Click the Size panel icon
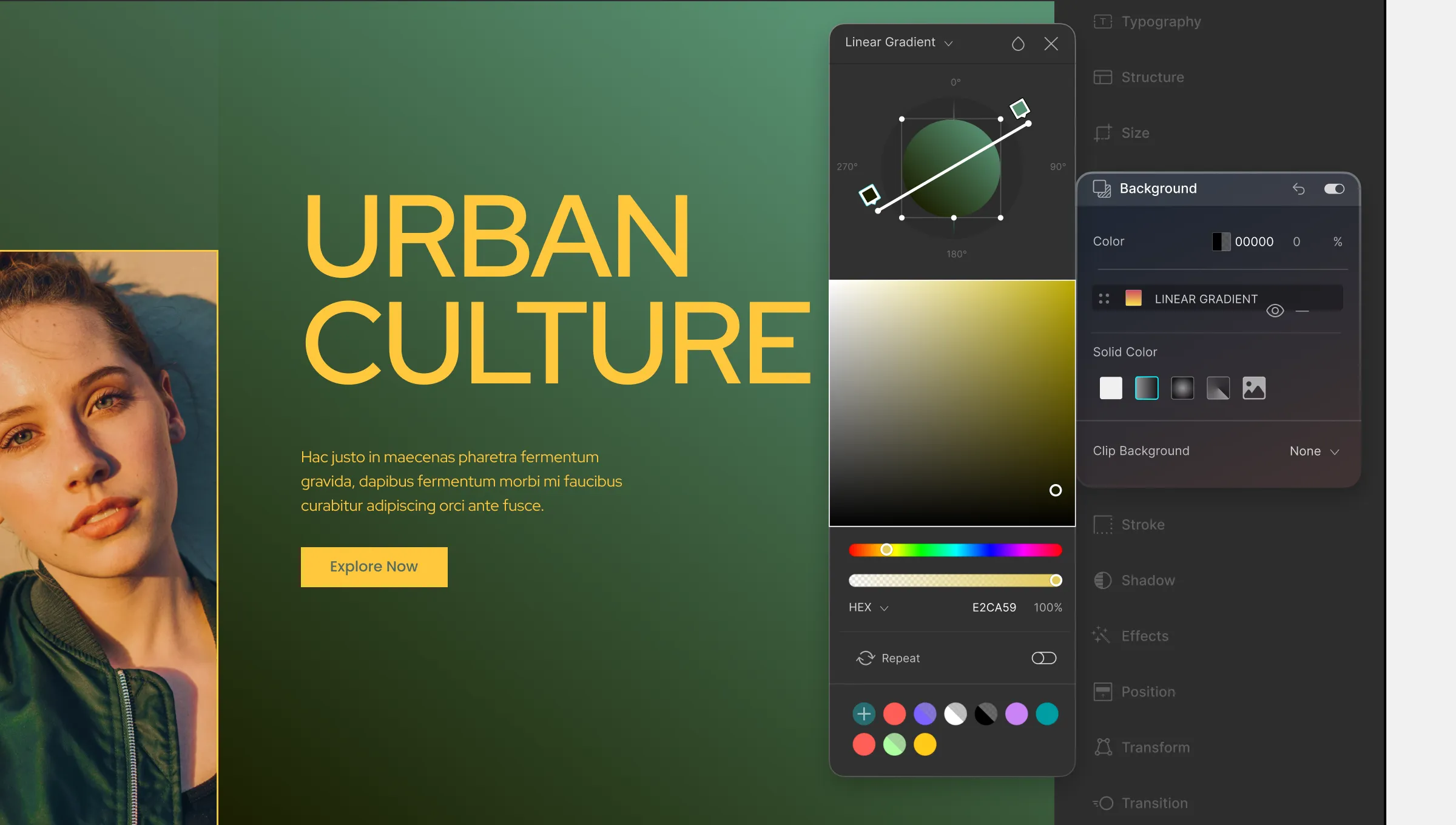This screenshot has width=1456, height=825. pos(1102,133)
